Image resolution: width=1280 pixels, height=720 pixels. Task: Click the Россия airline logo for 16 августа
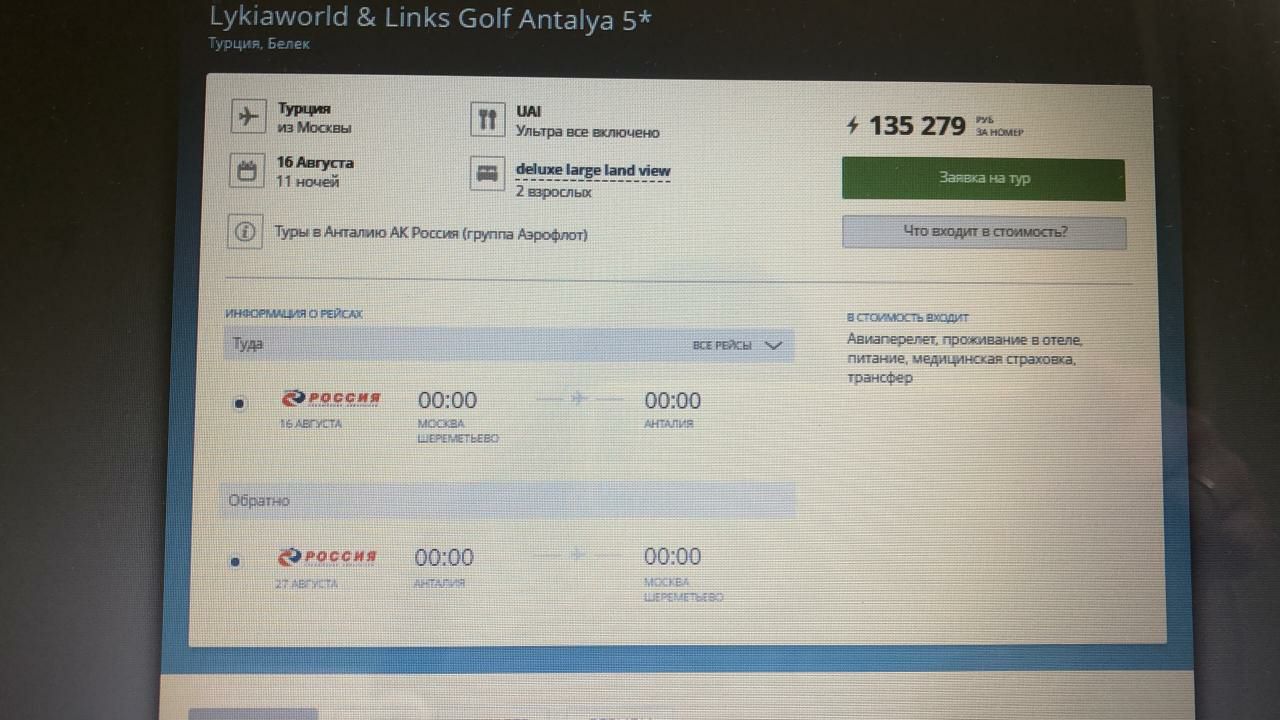coord(331,398)
